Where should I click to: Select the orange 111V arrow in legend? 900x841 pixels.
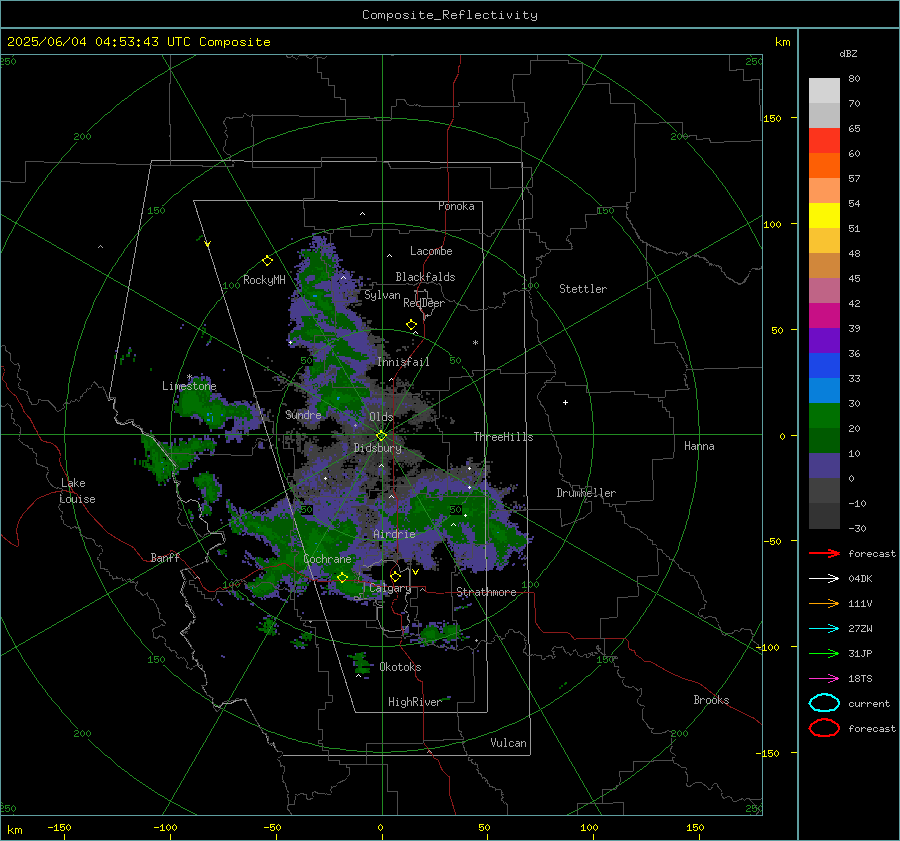click(824, 603)
